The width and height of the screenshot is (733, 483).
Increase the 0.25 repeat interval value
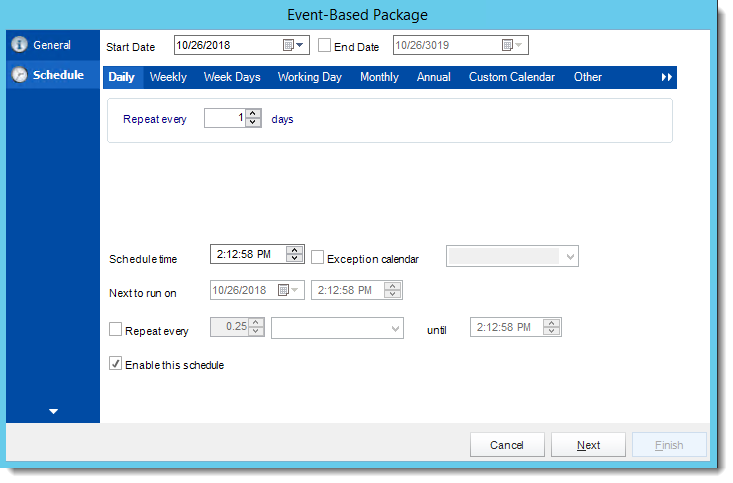[256, 323]
